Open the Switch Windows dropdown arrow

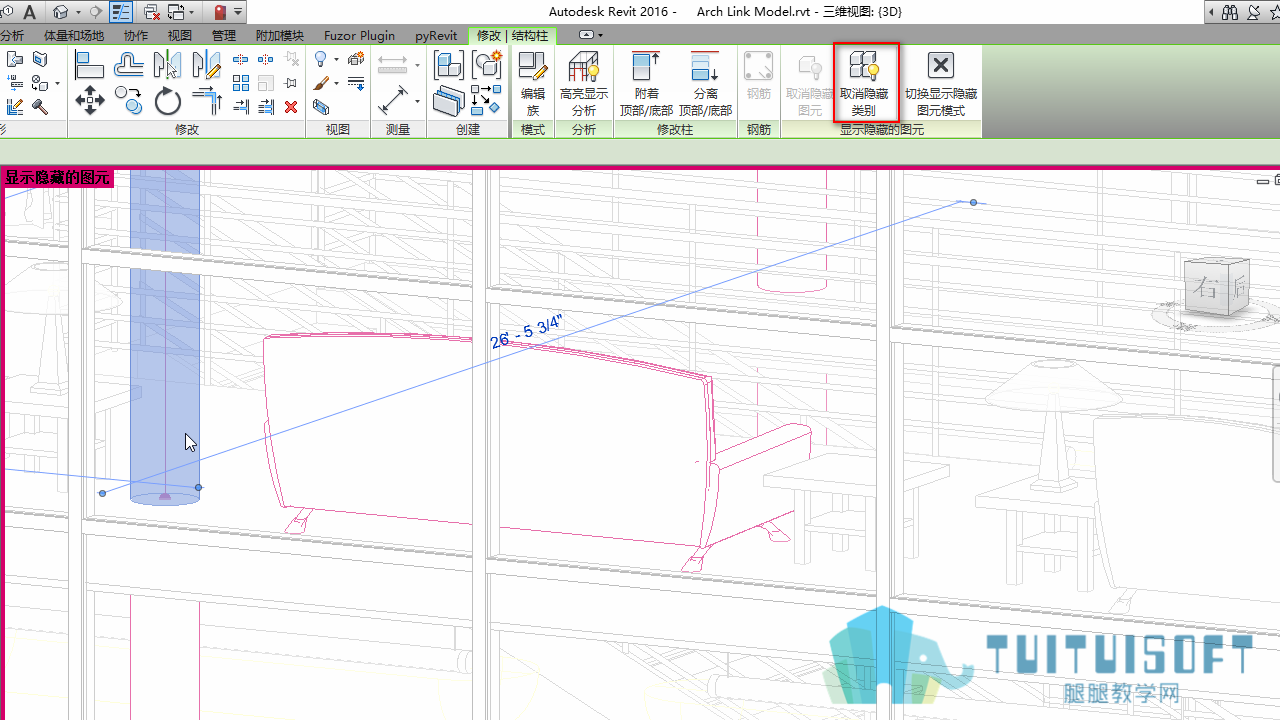click(190, 13)
